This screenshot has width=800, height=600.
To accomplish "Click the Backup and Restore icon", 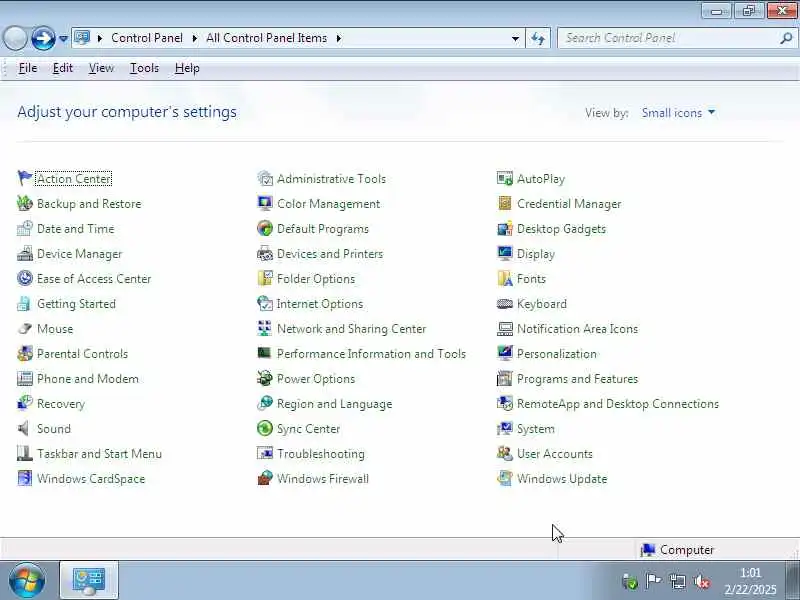I will (x=24, y=203).
